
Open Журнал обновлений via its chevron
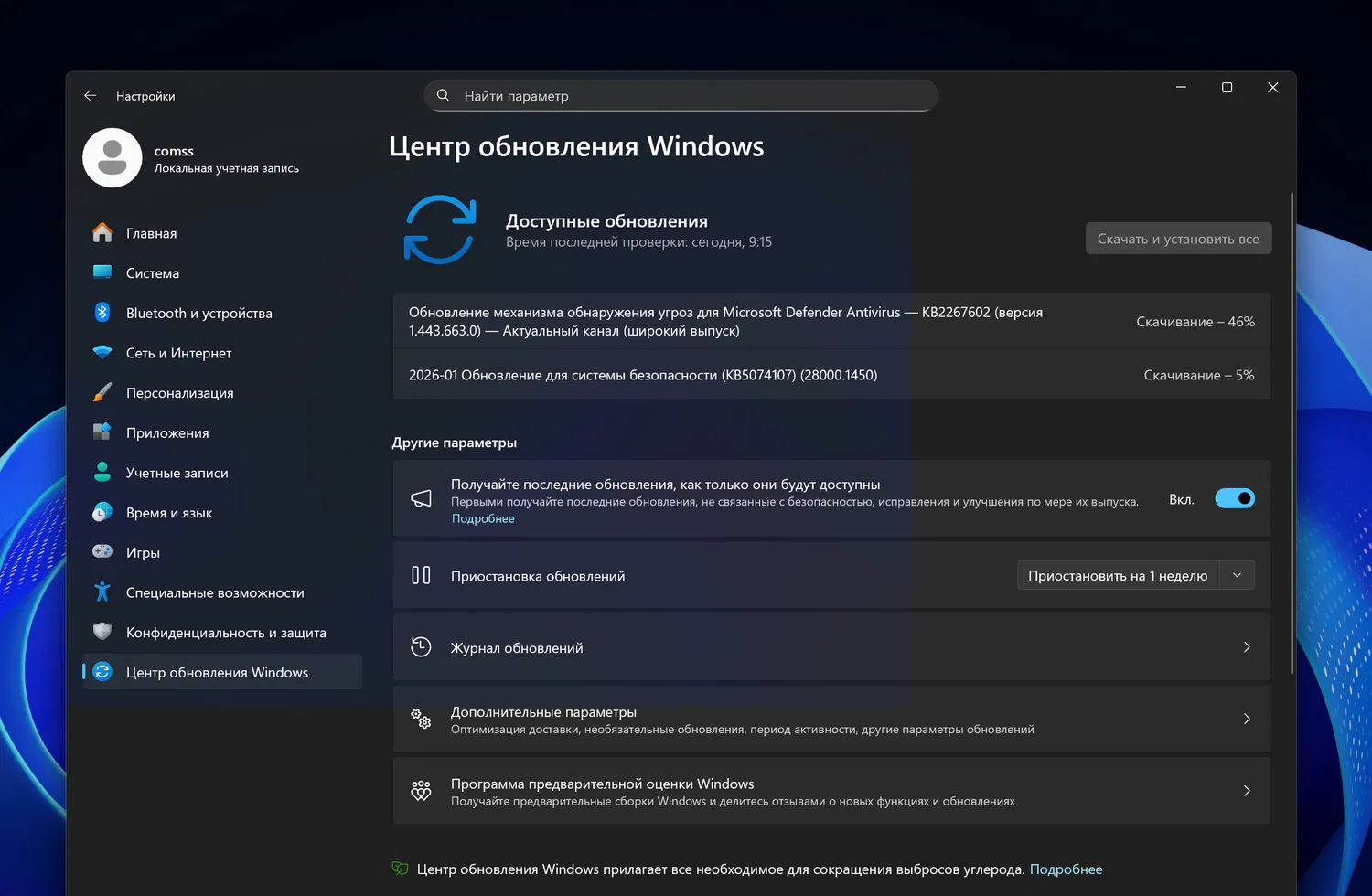coord(1247,647)
